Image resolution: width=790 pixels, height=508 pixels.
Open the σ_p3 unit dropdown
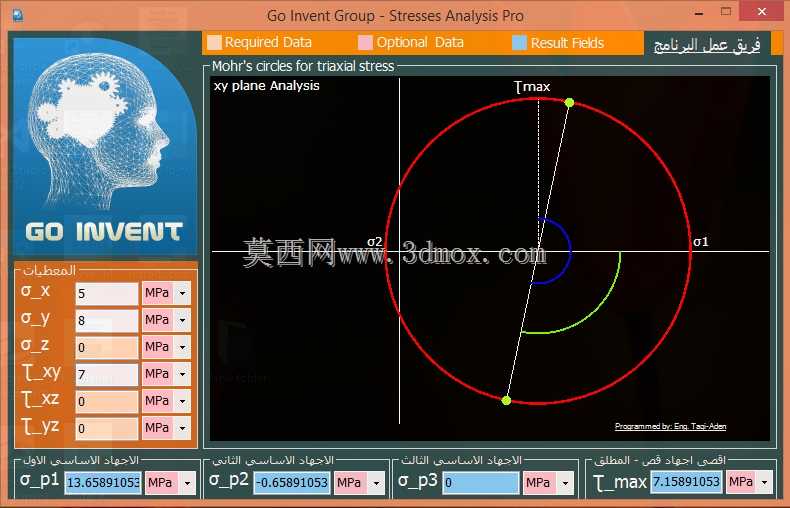coord(565,483)
